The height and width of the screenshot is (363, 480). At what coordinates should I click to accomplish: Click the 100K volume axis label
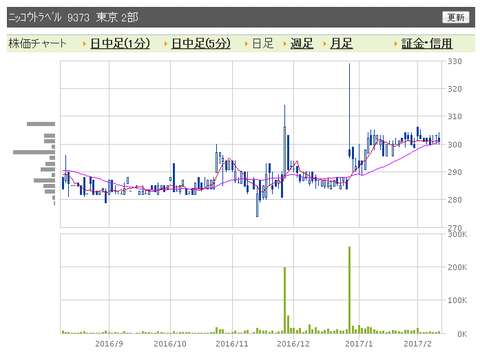[457, 301]
